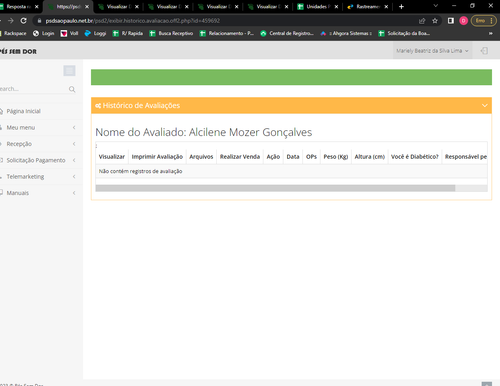Click the table horizontal scrollbar
Screen dimensions: 500x386
tap(275, 188)
